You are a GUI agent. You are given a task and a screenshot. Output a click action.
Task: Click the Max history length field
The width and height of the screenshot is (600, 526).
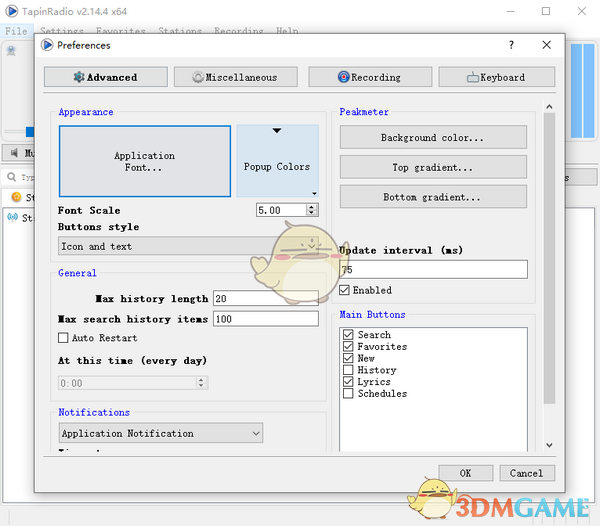[266, 298]
